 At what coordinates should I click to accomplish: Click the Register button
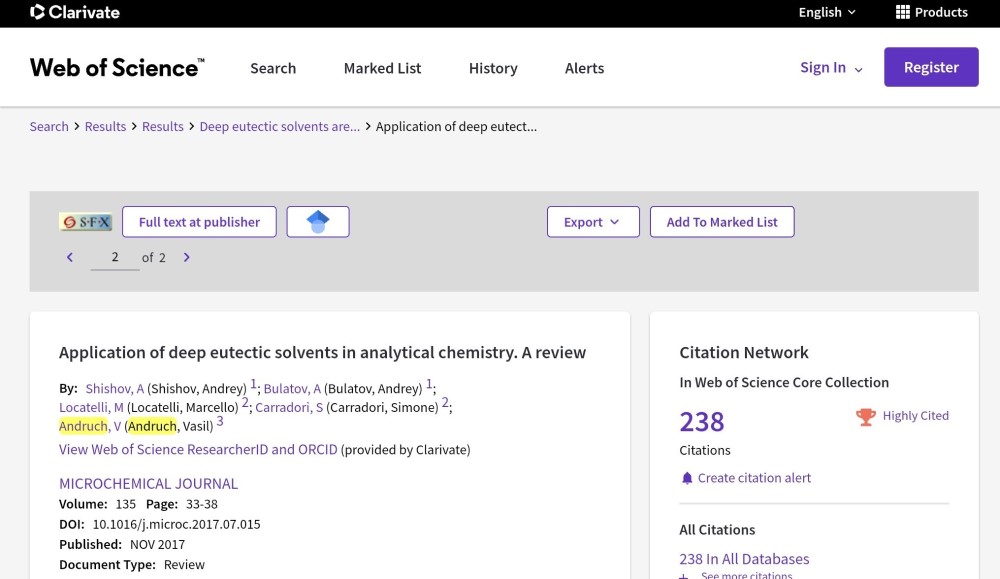[931, 67]
